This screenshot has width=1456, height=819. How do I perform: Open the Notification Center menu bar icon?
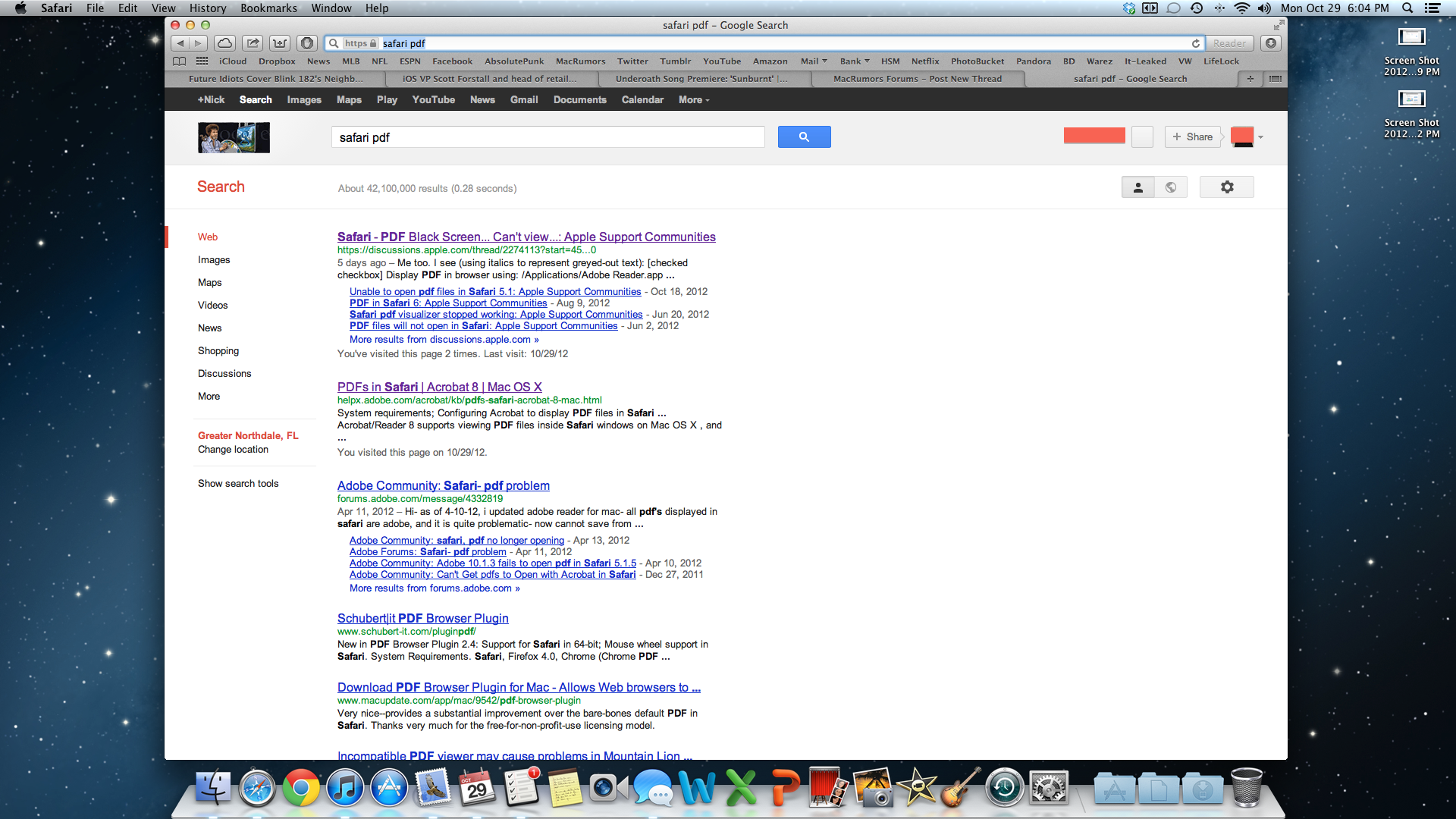coord(1432,8)
